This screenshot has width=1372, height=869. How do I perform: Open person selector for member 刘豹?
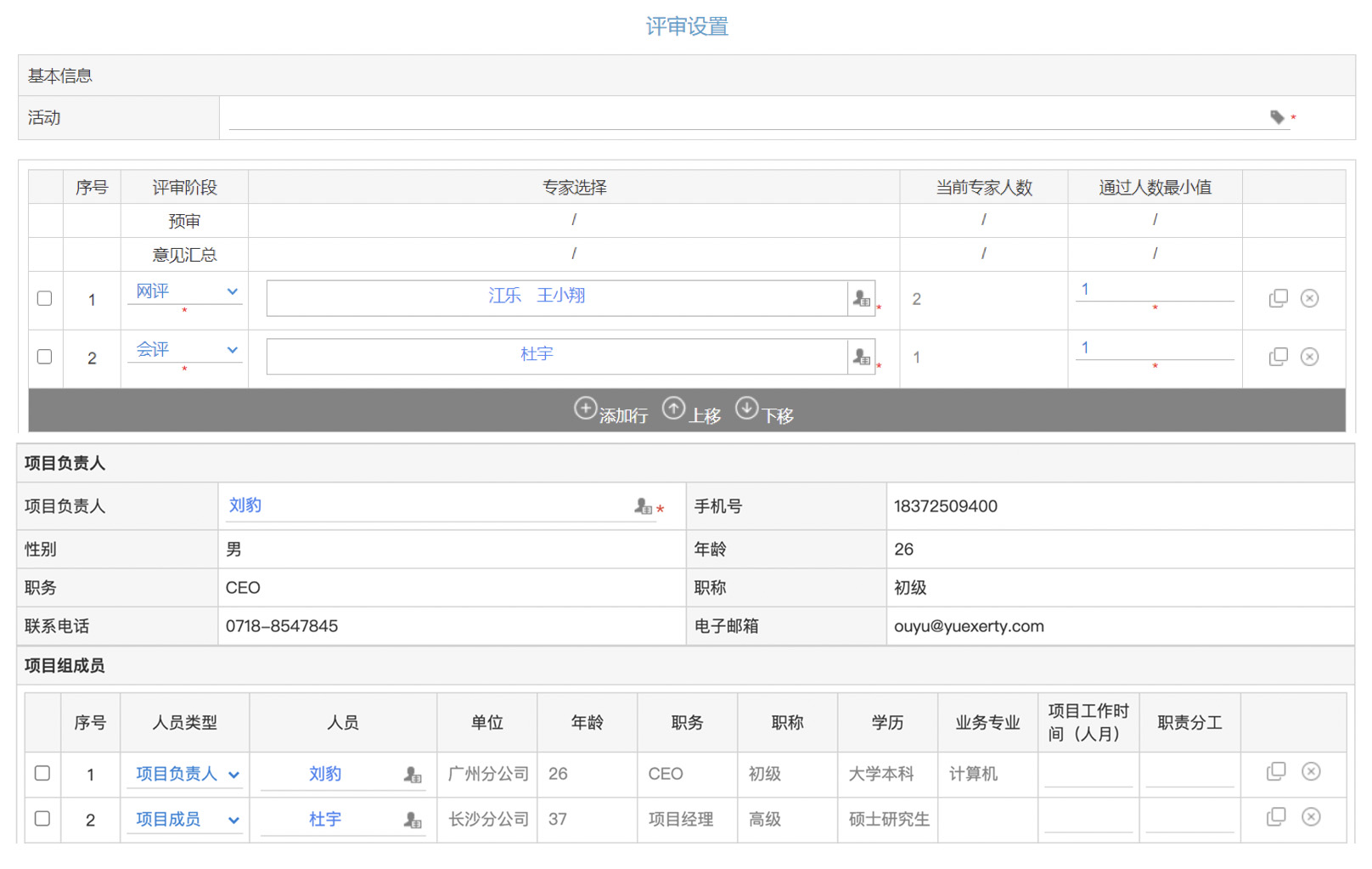(413, 775)
